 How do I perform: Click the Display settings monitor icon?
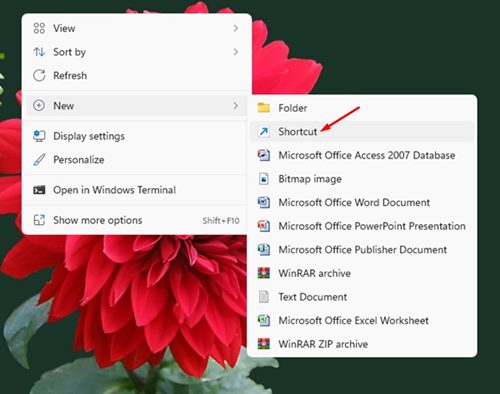(x=39, y=136)
